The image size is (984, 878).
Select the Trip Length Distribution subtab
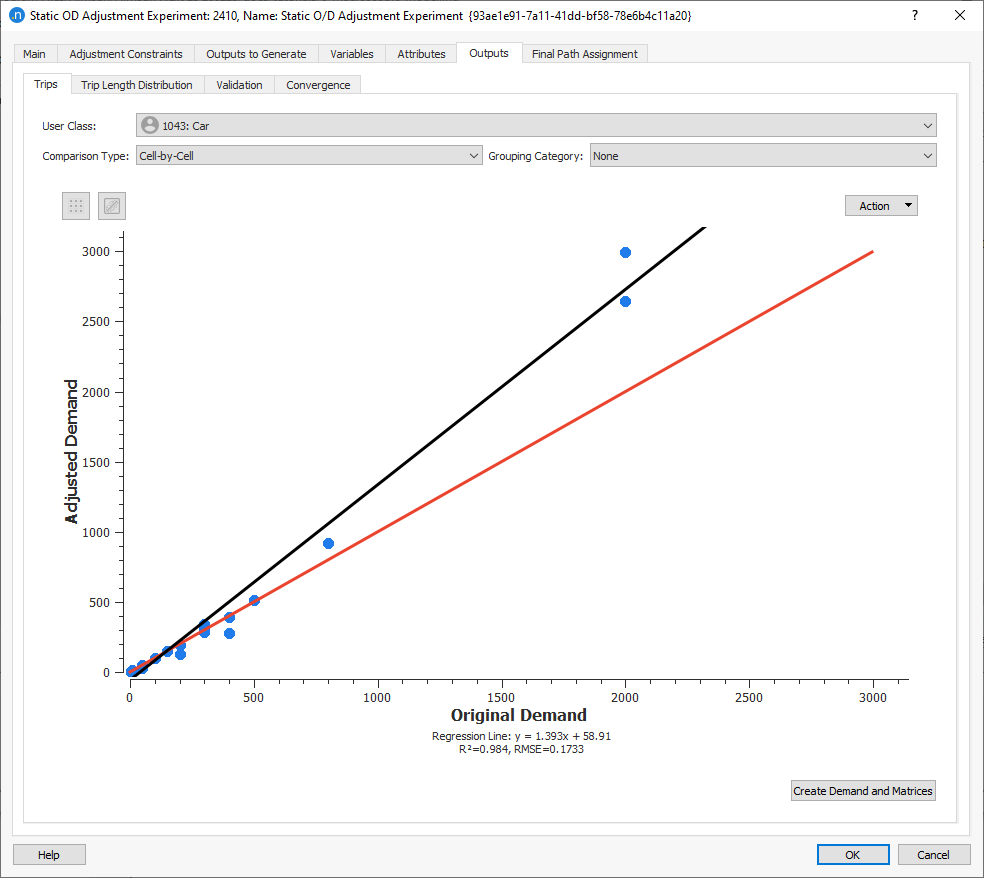click(x=137, y=85)
